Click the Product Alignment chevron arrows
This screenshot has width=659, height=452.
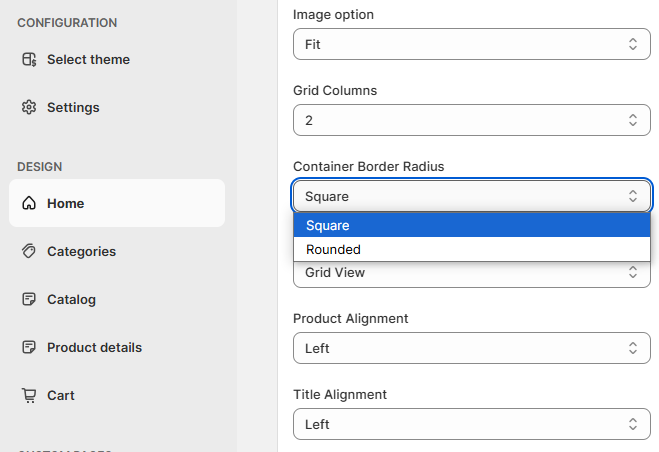tap(633, 348)
